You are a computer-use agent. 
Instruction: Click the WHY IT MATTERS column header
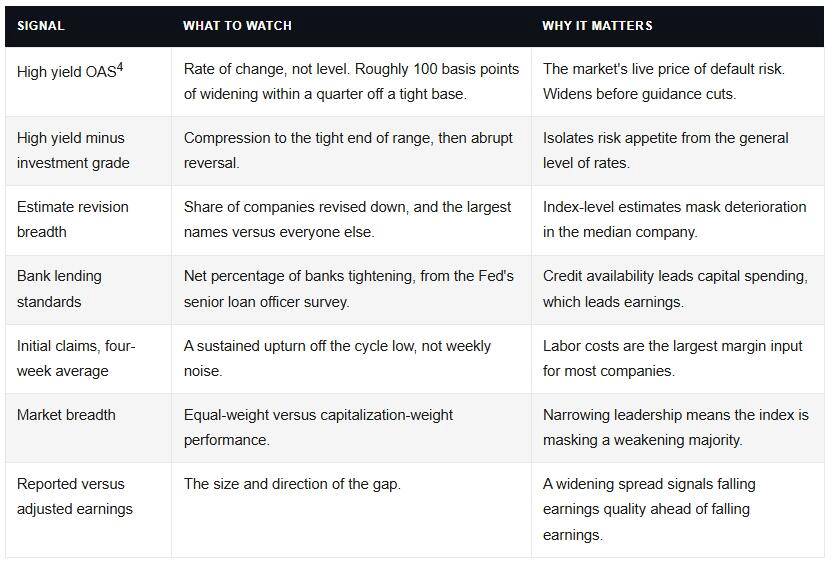[x=597, y=26]
